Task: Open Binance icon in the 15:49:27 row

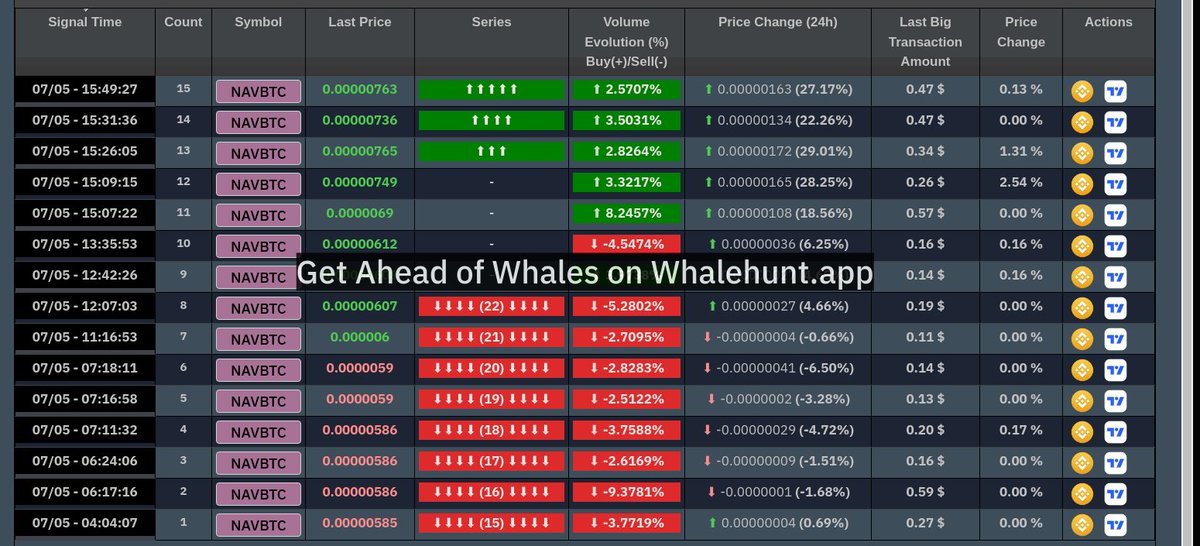Action: coord(1082,91)
